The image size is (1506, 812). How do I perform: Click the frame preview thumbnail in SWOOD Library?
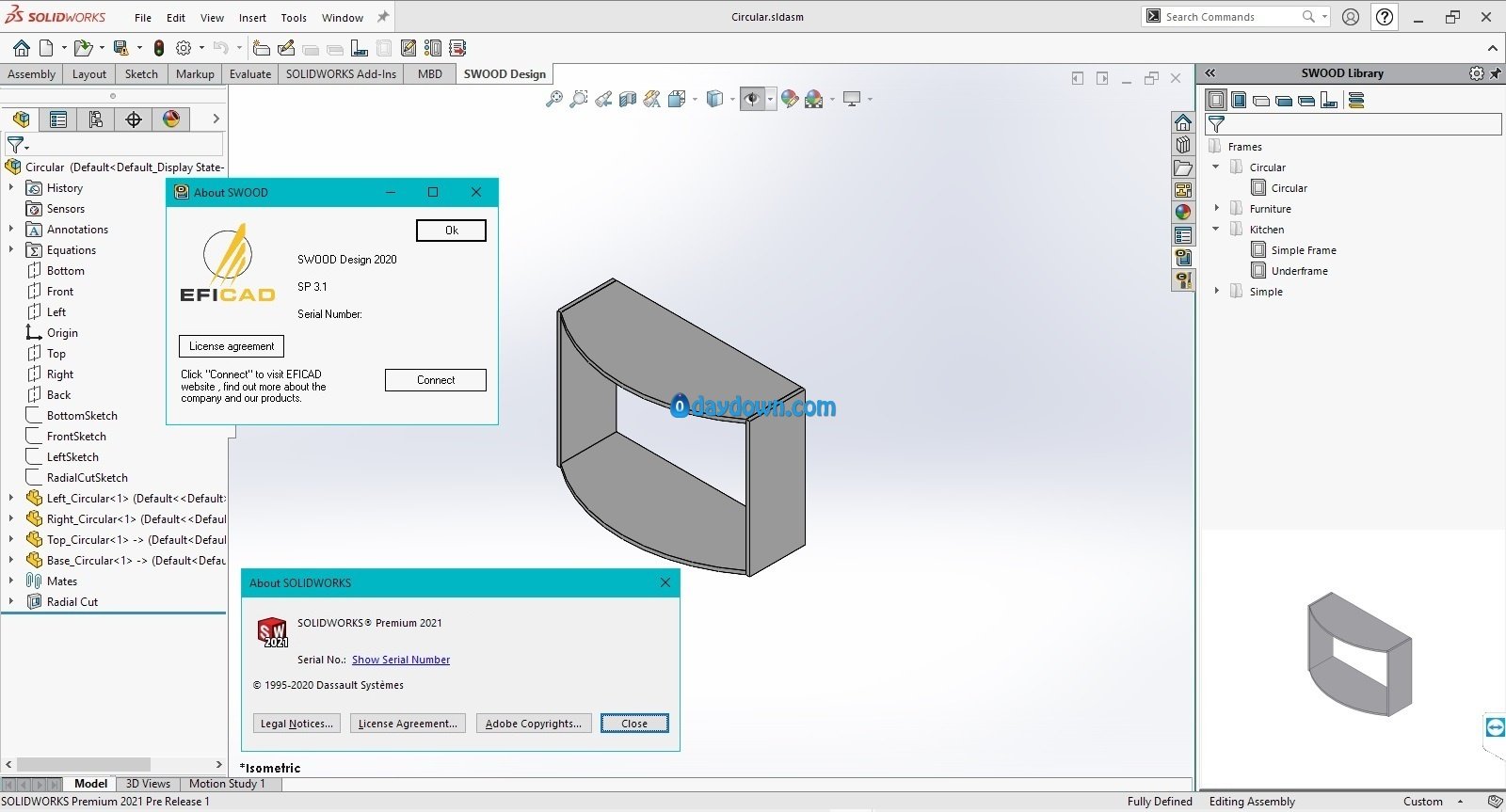[x=1359, y=654]
